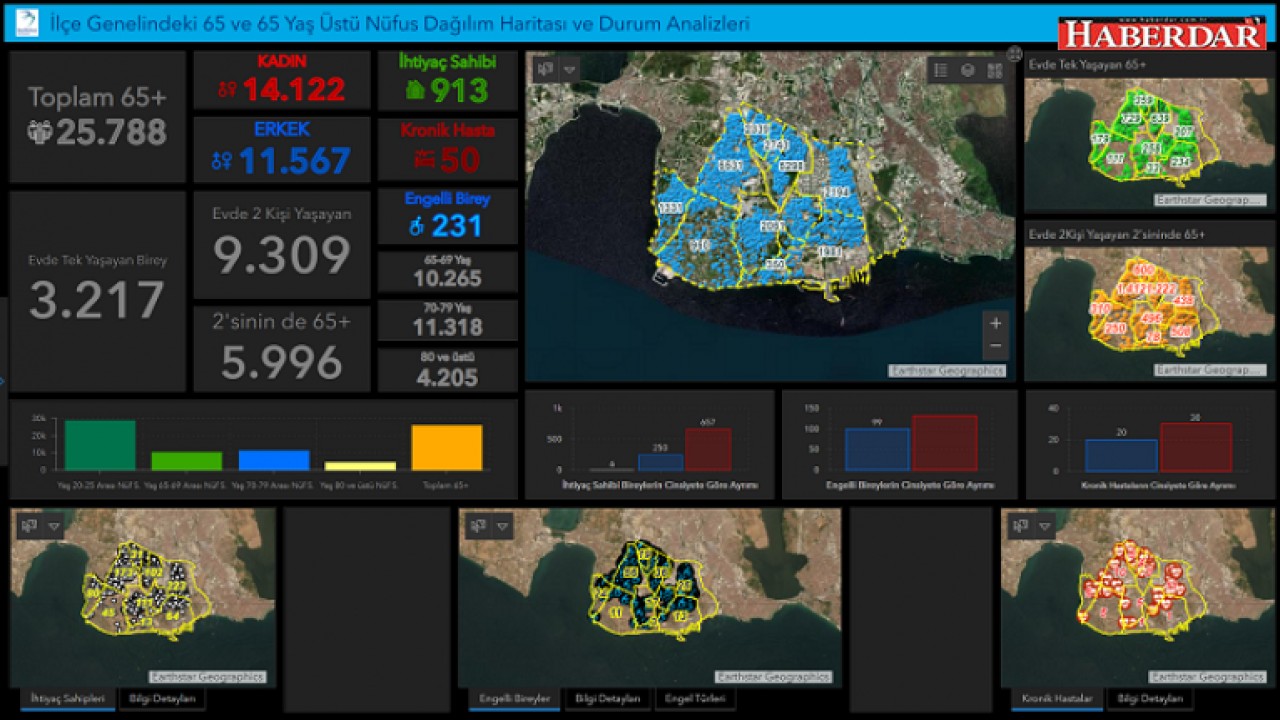Image resolution: width=1280 pixels, height=720 pixels.
Task: Click the bookmark icon on Engelli Bireyler map
Action: (x=478, y=525)
